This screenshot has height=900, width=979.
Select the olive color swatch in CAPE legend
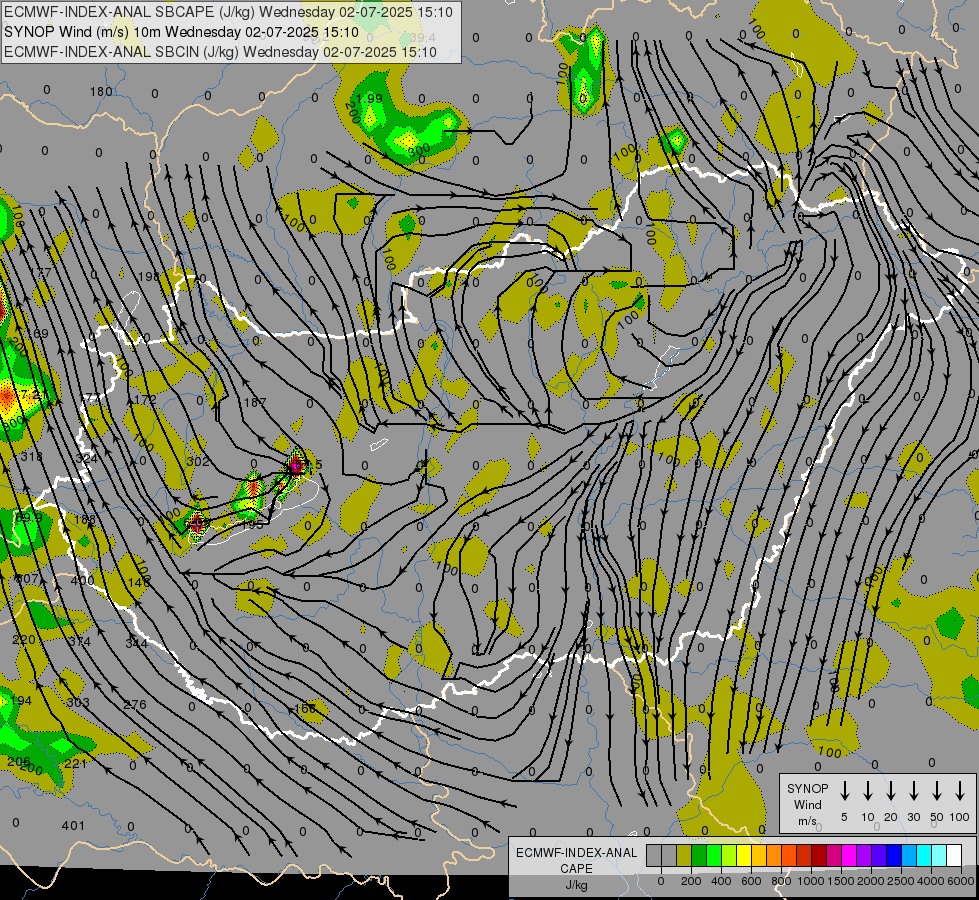tap(684, 856)
